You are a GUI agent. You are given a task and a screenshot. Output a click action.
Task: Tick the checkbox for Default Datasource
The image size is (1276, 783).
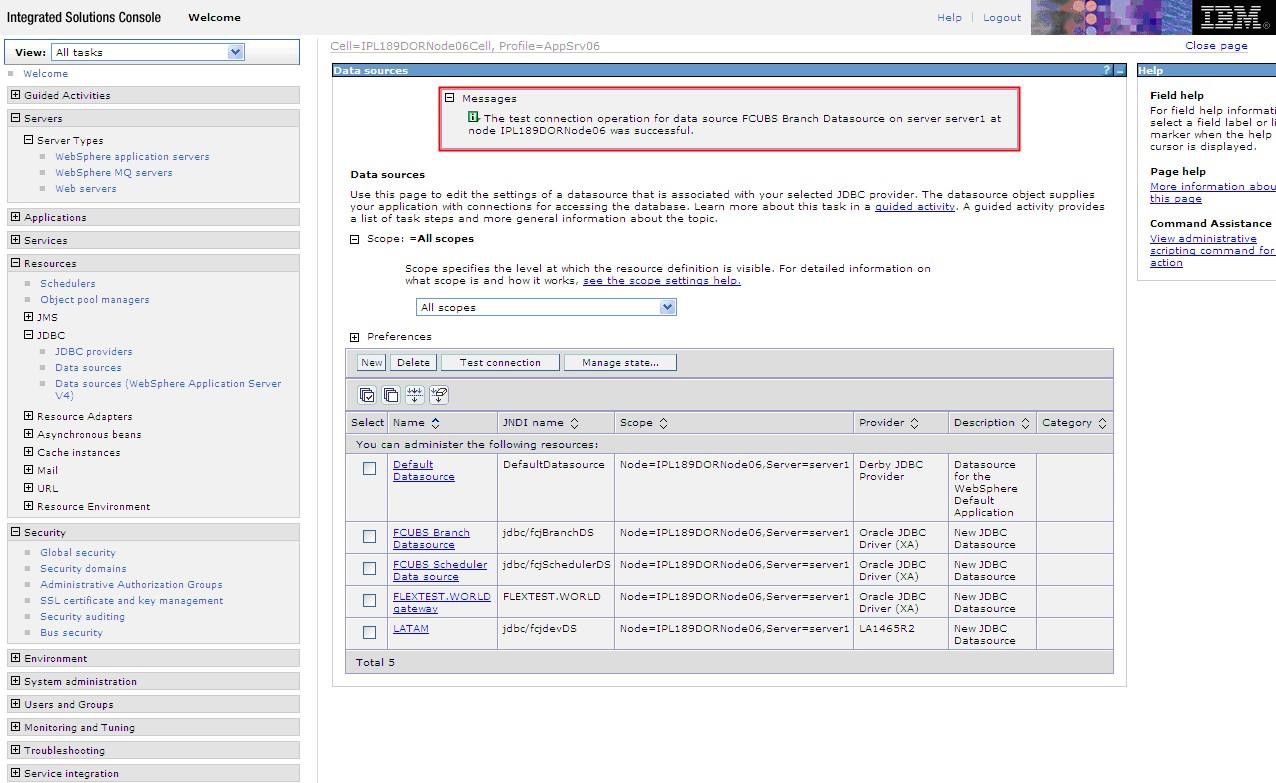click(x=370, y=469)
